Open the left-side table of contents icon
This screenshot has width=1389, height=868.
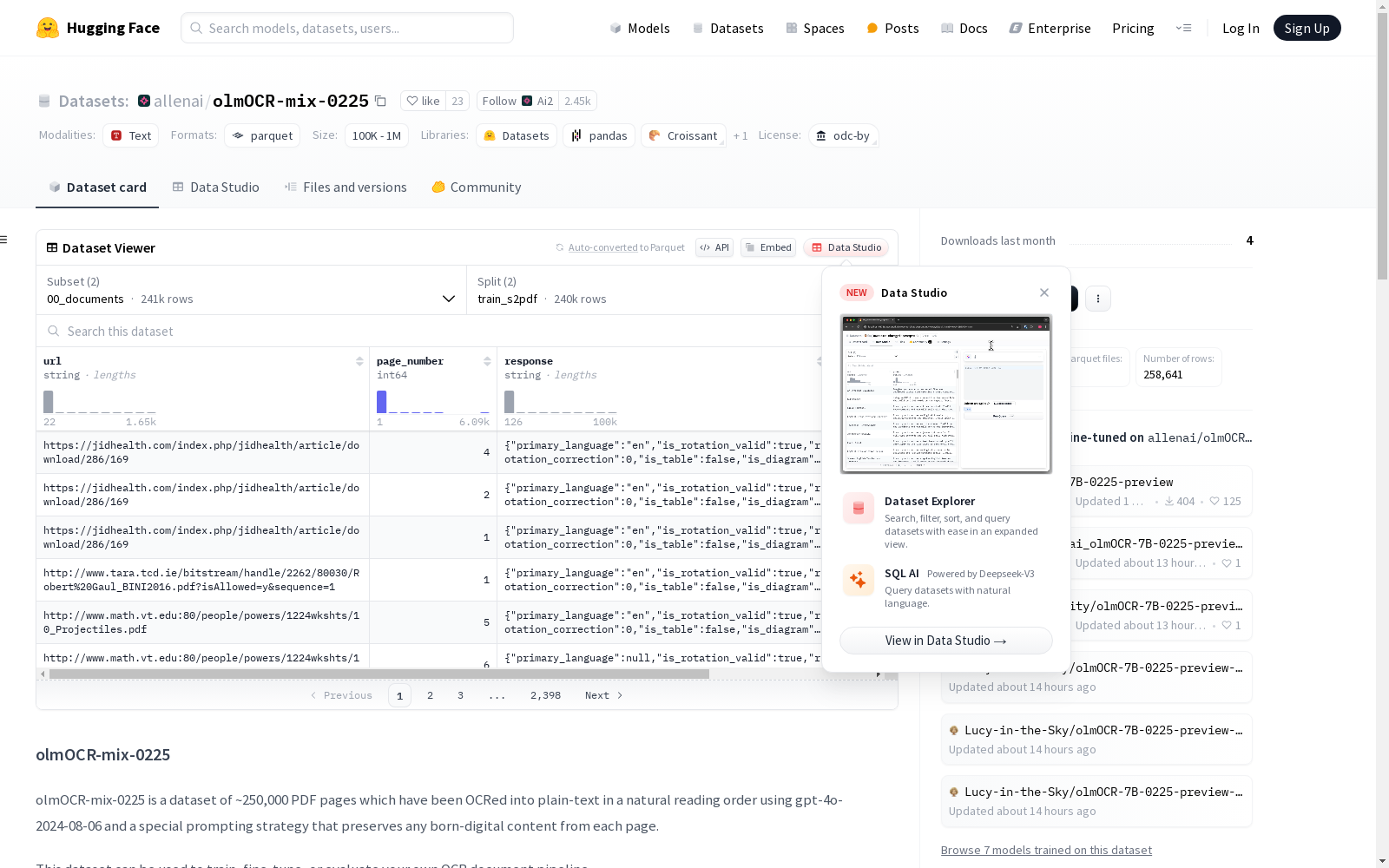pos(4,240)
